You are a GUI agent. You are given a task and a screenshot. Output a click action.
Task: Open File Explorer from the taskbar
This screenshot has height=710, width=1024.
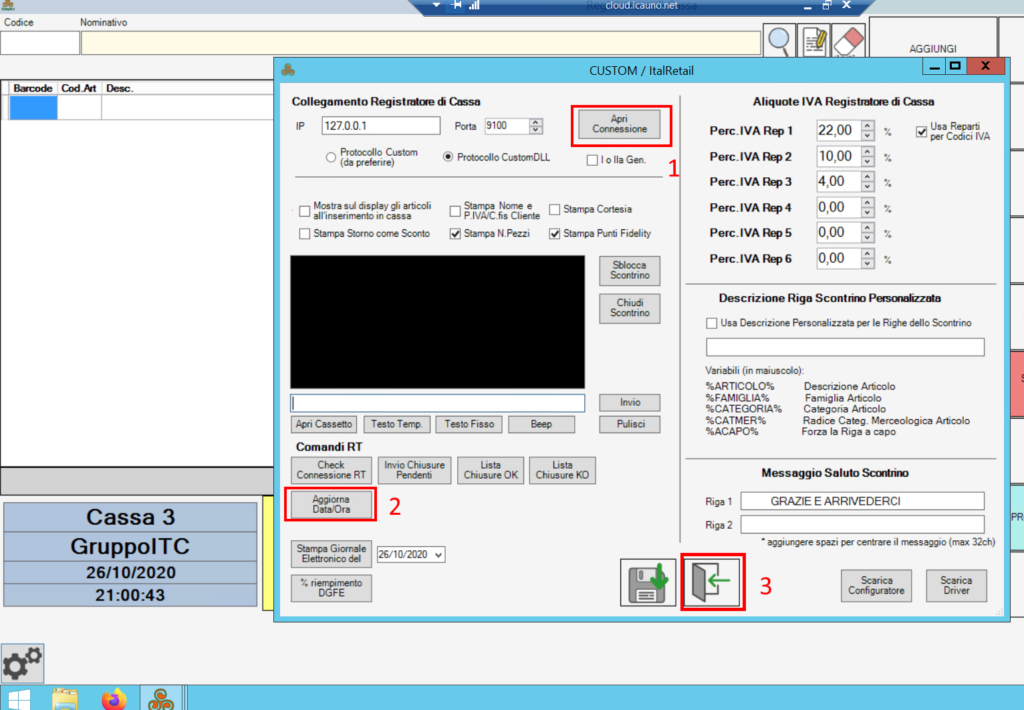(66, 697)
